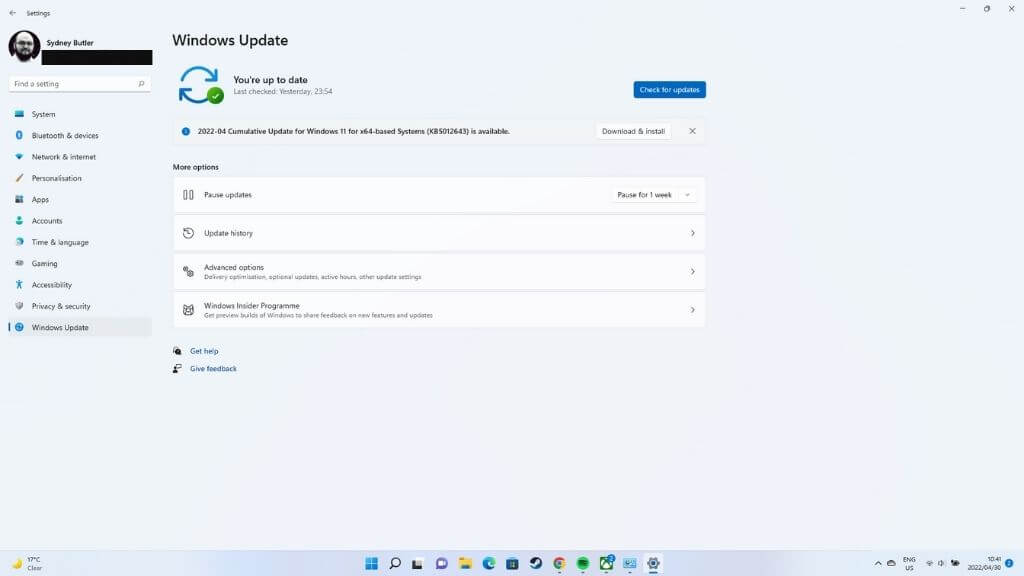Open Accounts settings
Screen dimensions: 1024x576
[80, 221]
